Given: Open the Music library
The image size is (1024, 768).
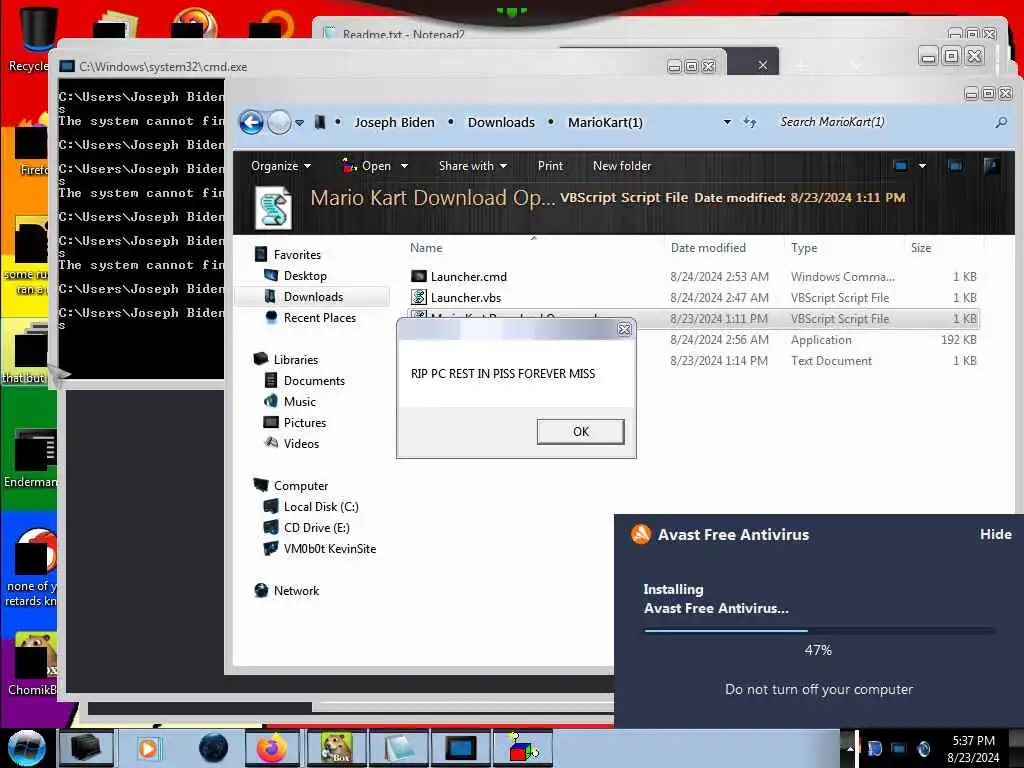Looking at the screenshot, I should click(x=299, y=402).
